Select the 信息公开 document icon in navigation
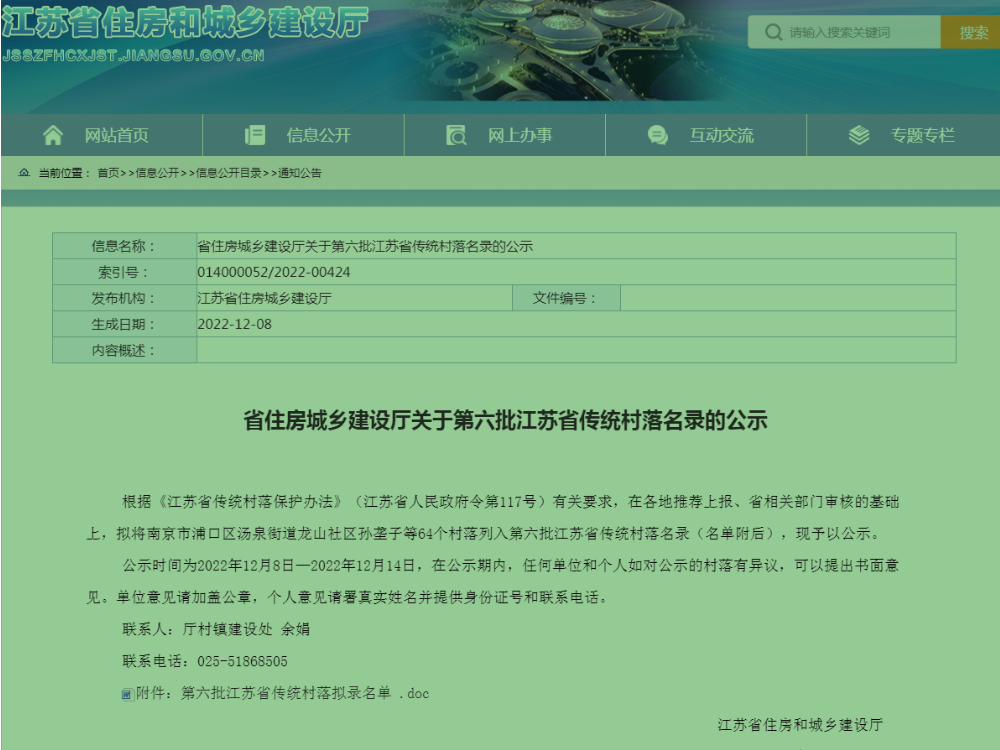1000x750 pixels. click(x=255, y=134)
